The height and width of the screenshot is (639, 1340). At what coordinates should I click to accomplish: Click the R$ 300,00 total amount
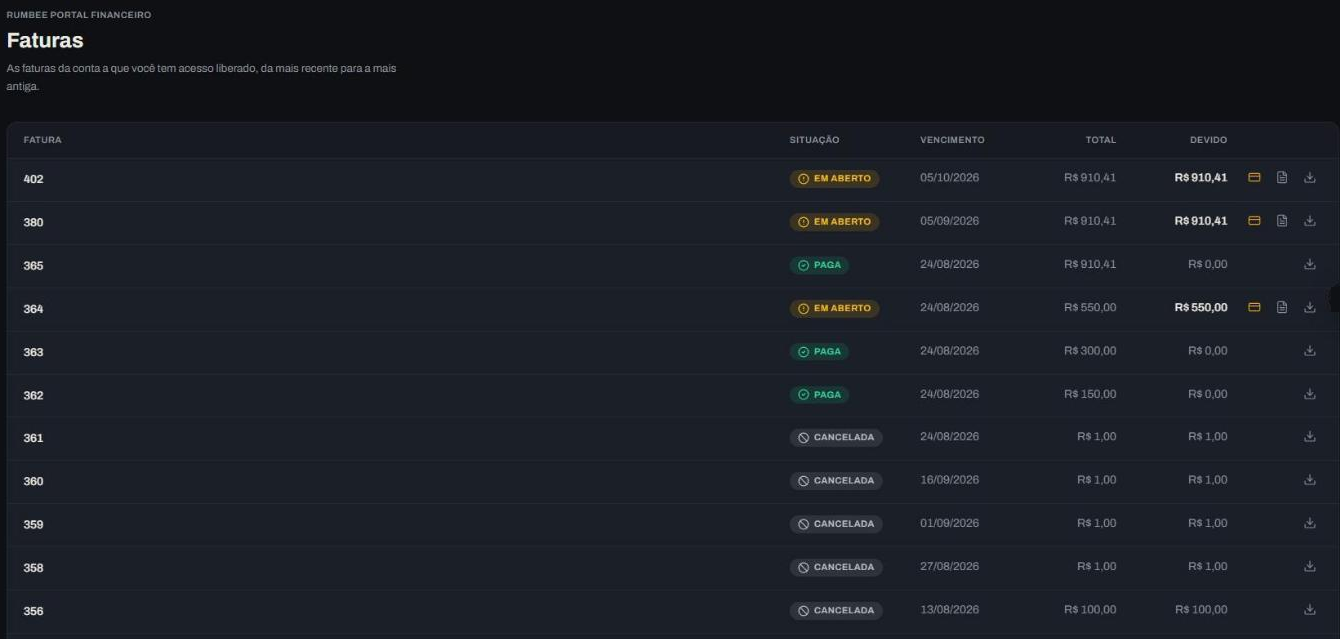(x=1090, y=351)
